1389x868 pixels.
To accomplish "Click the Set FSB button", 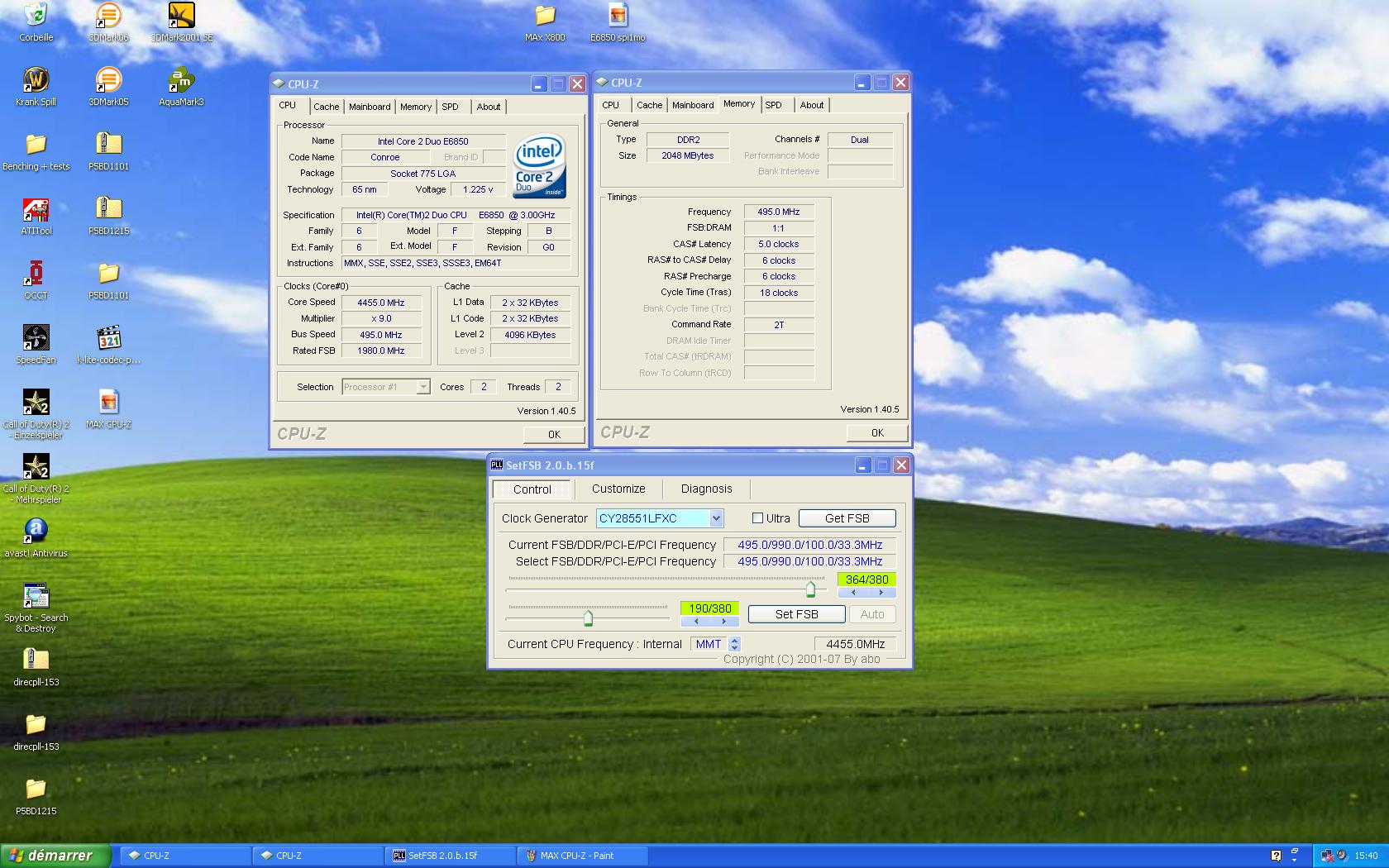I will click(x=797, y=614).
